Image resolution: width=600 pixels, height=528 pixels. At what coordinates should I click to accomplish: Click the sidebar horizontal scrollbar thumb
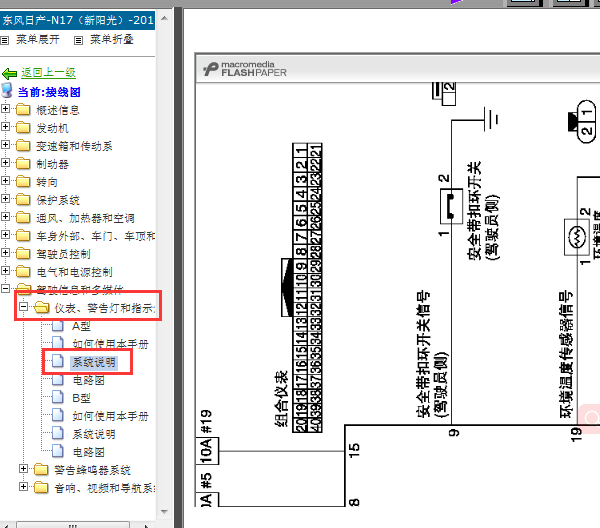[73, 525]
